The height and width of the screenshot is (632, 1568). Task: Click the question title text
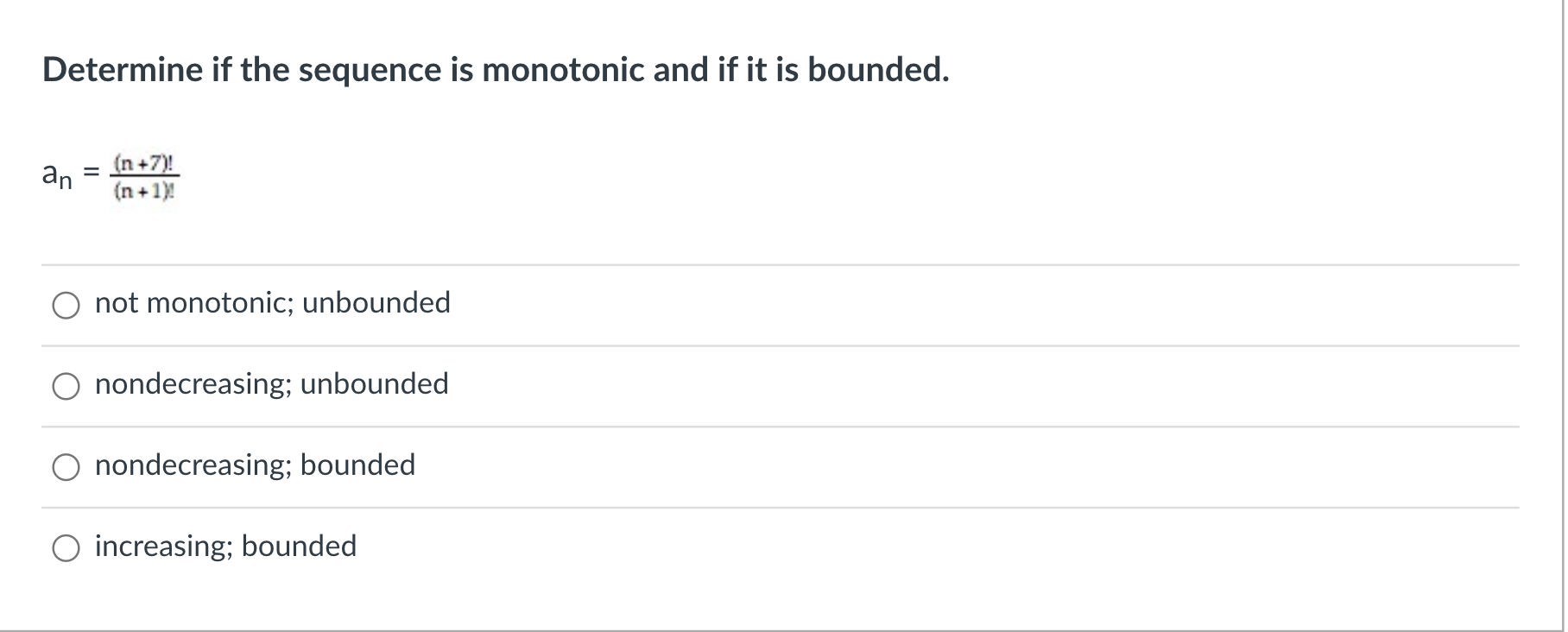pos(495,70)
